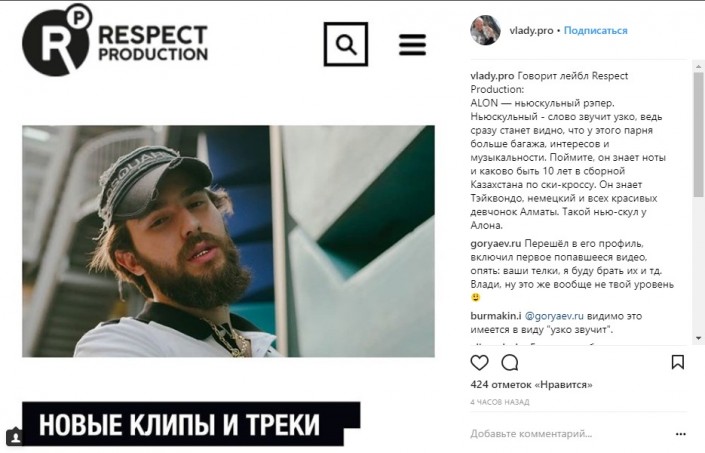The image size is (705, 453).
Task: Click the bearded rapper photo
Action: pyautogui.click(x=228, y=241)
